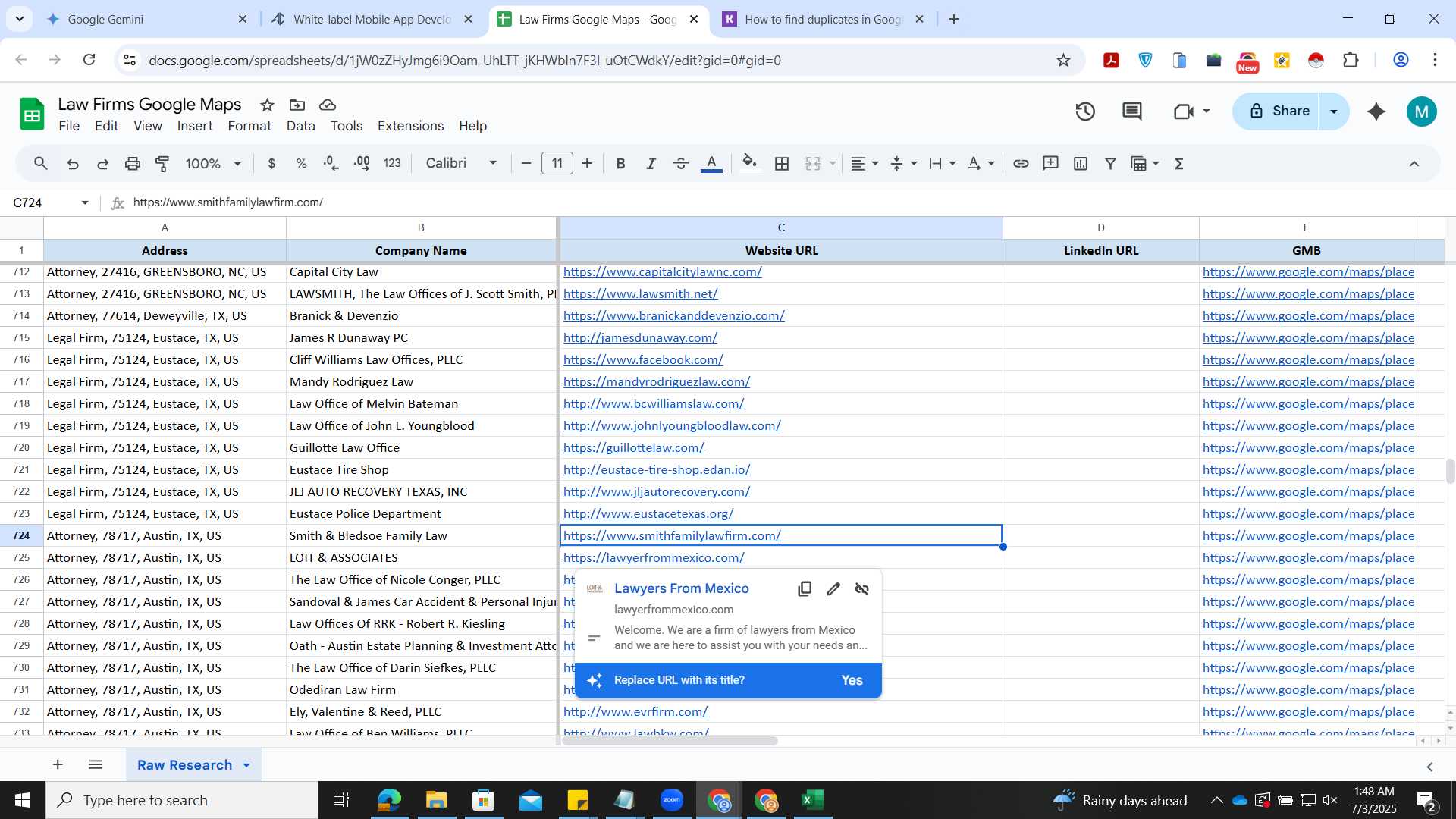Open the comments panel icon
Screen dimensions: 1456x819
click(x=1132, y=111)
